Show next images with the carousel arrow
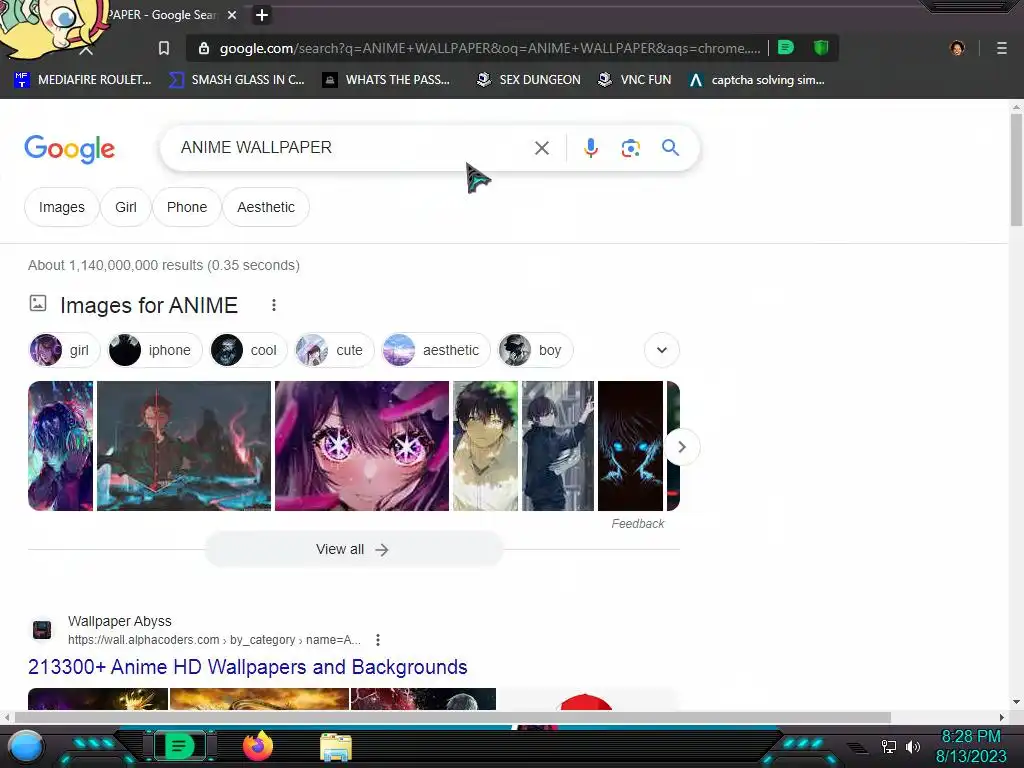 coord(682,447)
